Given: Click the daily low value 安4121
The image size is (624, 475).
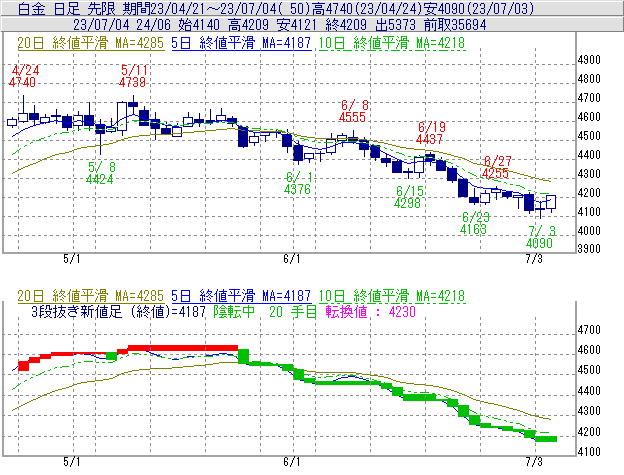Looking at the screenshot, I should (x=296, y=25).
